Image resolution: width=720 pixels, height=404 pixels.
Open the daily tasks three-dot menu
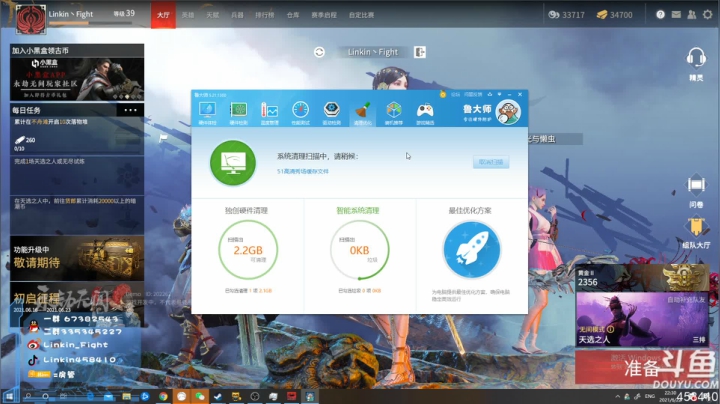coord(130,110)
